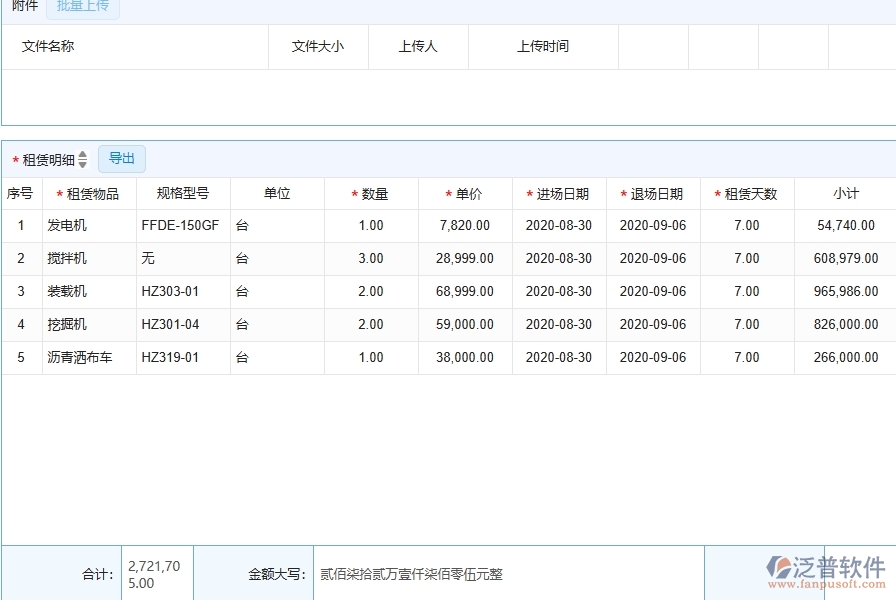
Task: Click the 批量上传 upload button
Action: 83,7
